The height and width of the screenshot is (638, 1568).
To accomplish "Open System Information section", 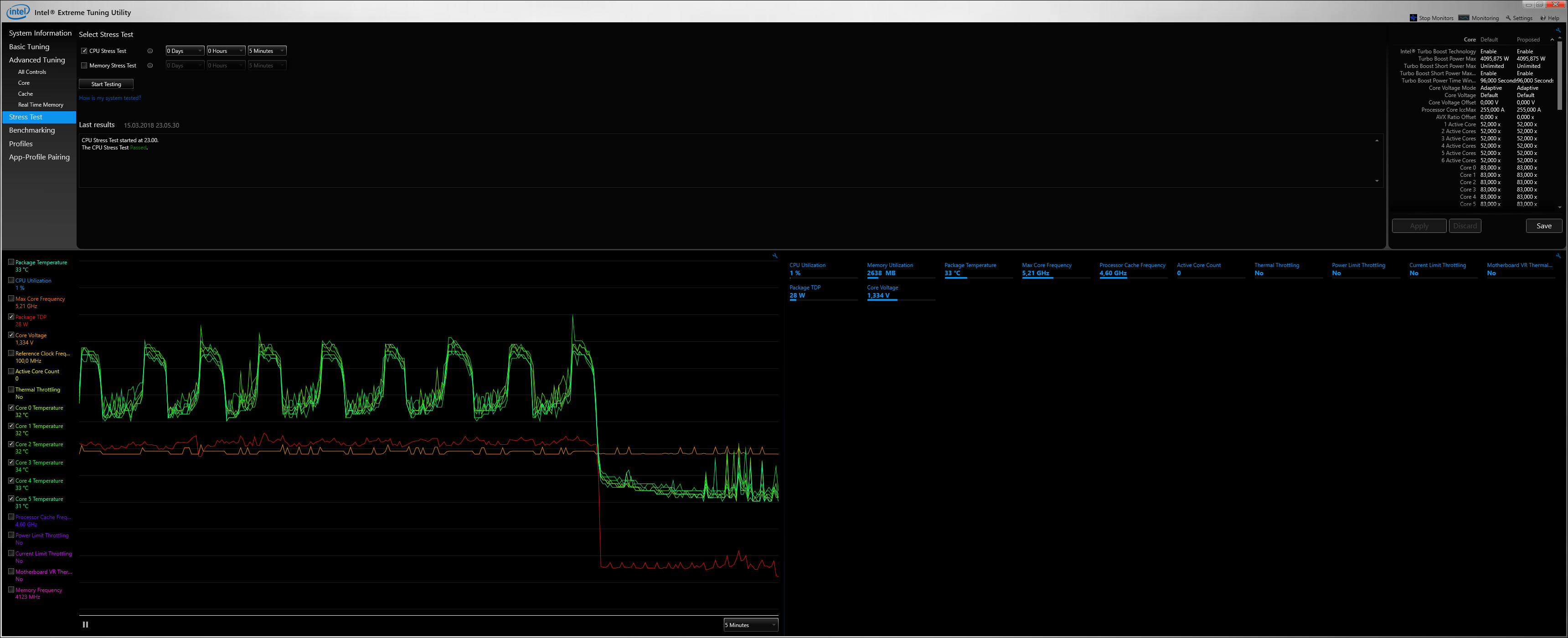I will pyautogui.click(x=40, y=33).
